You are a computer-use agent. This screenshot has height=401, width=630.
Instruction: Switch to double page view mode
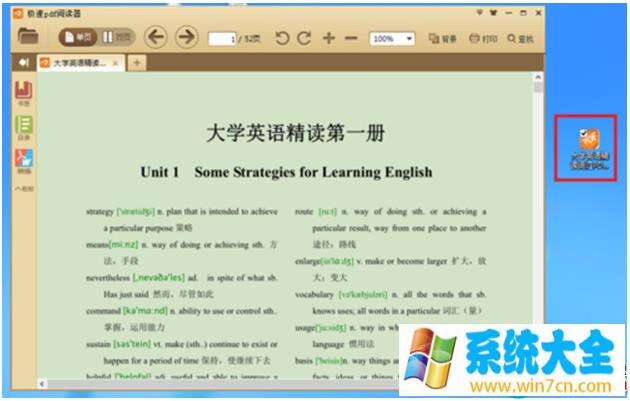(x=116, y=38)
